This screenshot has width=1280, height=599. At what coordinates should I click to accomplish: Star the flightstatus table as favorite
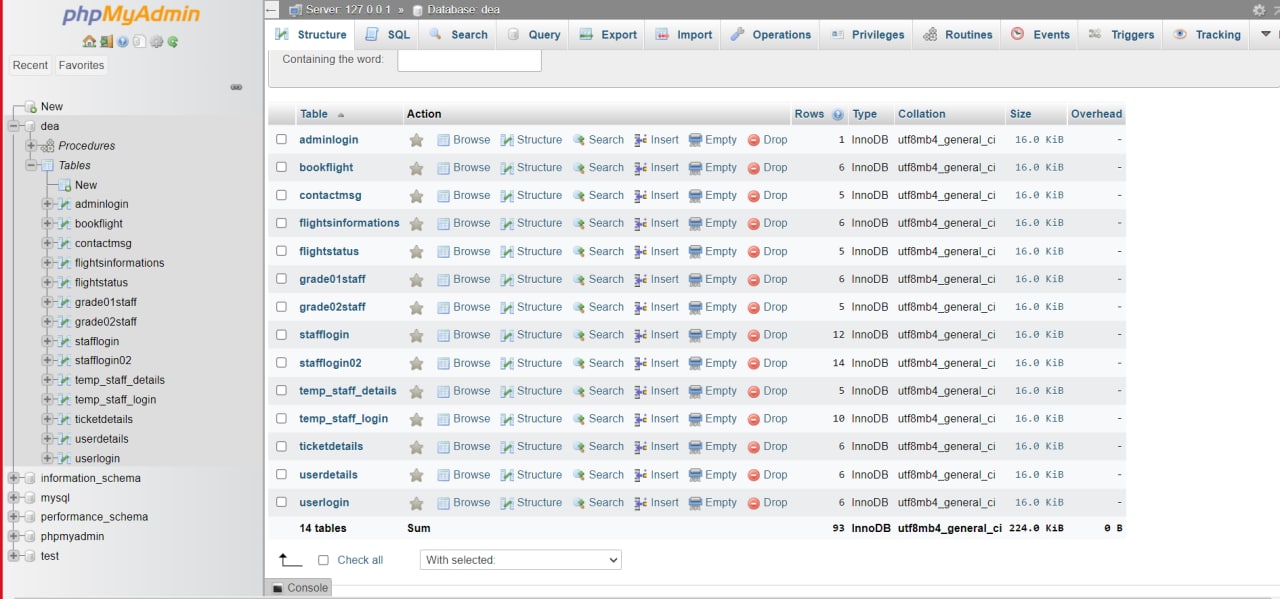pos(416,252)
